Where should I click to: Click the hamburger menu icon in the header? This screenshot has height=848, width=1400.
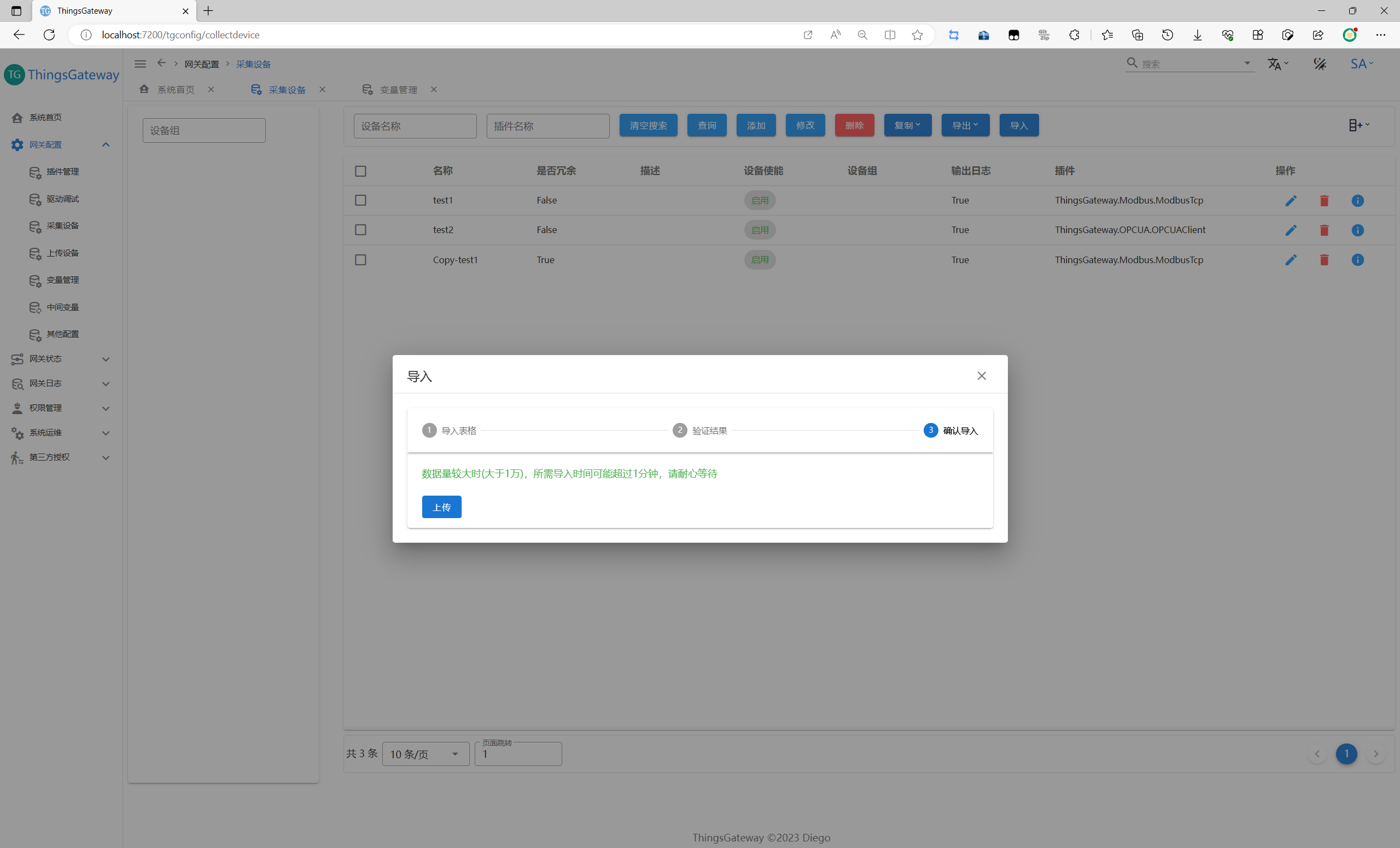click(140, 63)
